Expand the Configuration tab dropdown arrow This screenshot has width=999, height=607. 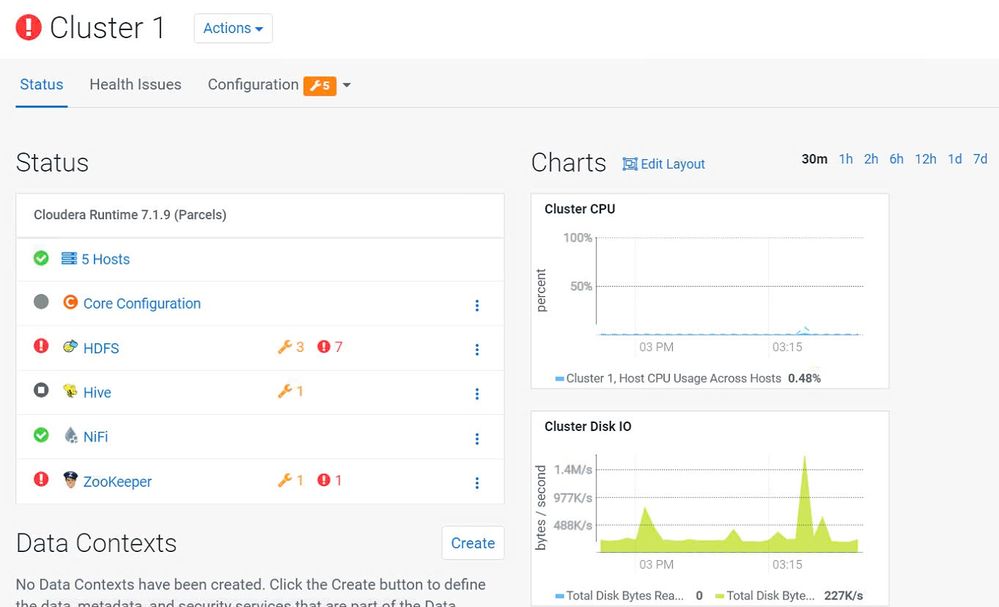[347, 85]
